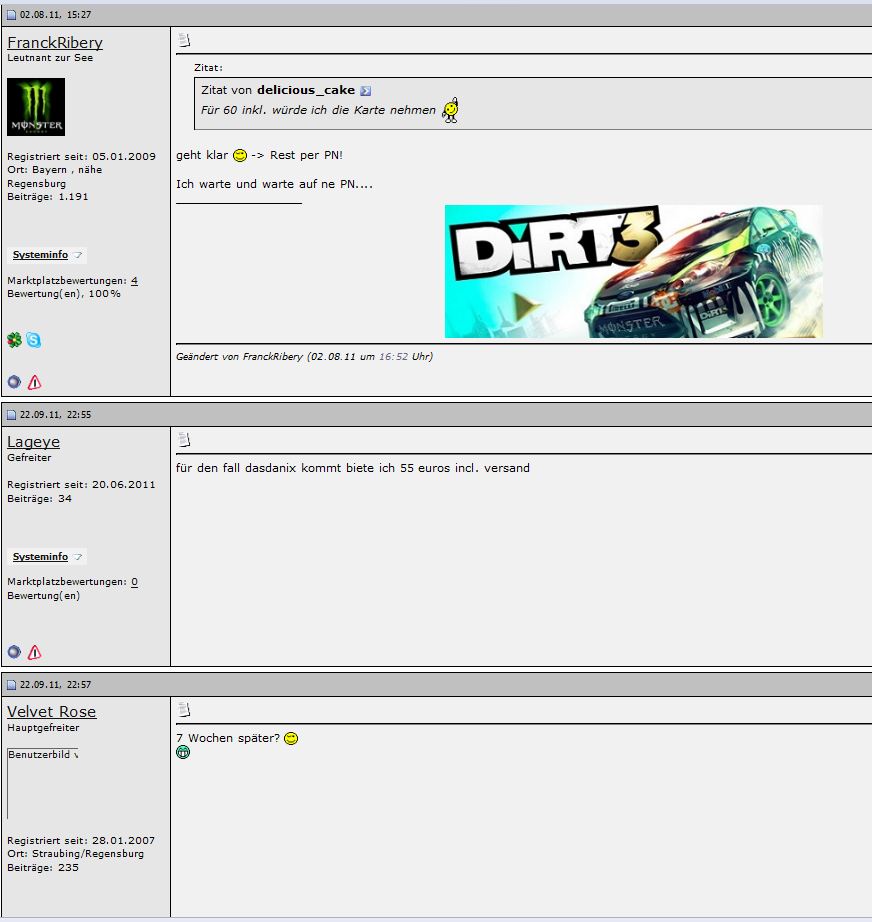Click document icon in FranckRibery's post
This screenshot has height=922, width=872.
tap(185, 40)
